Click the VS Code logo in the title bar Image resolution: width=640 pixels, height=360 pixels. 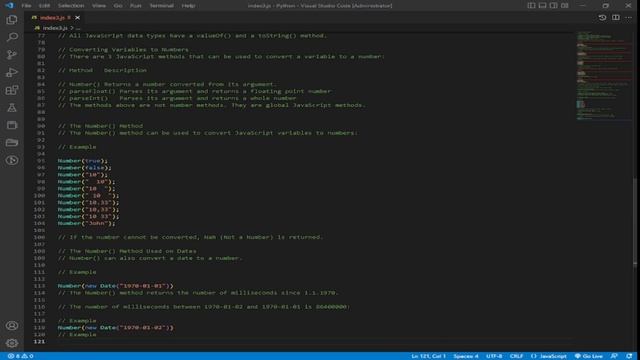coord(9,6)
